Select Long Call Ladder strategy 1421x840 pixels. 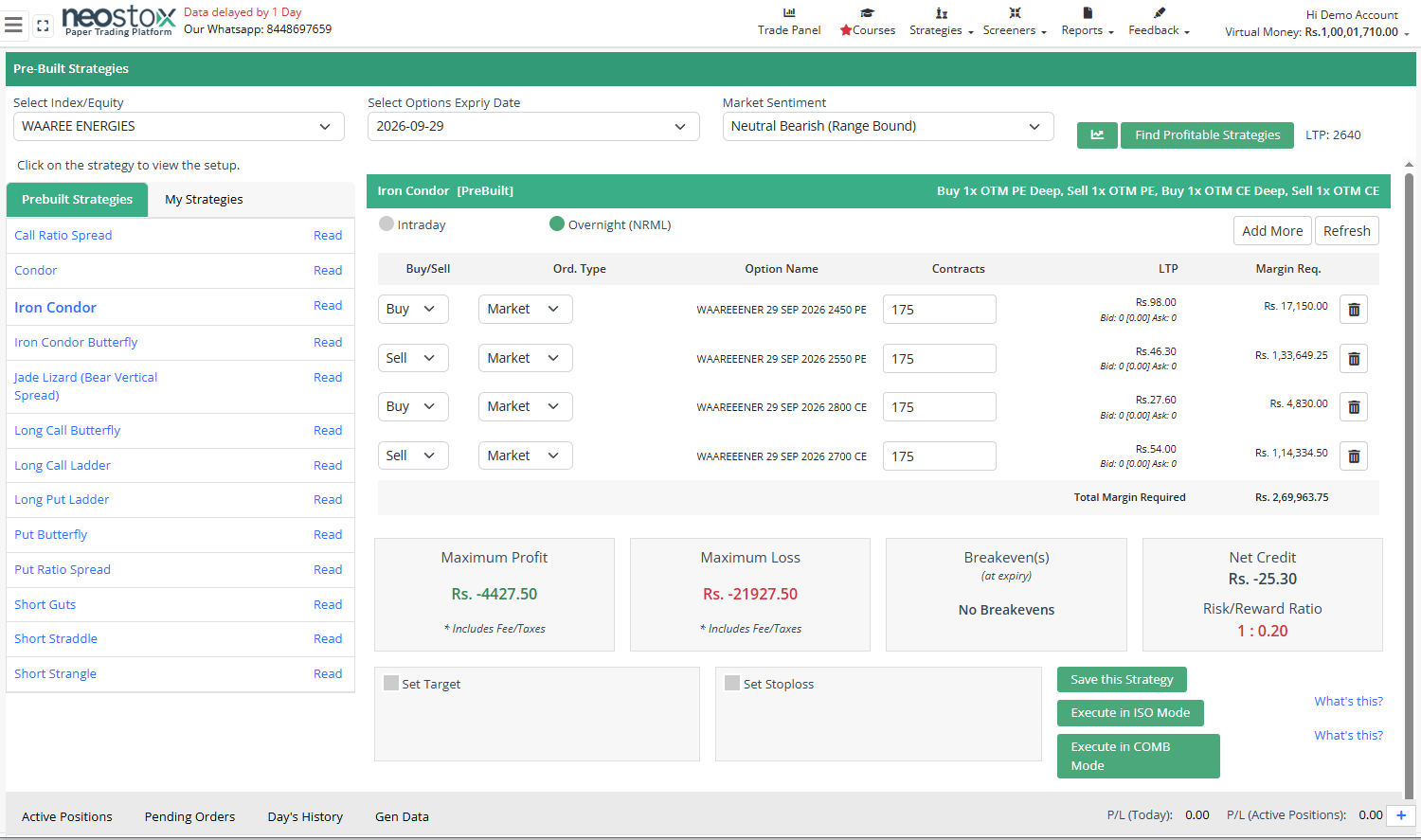point(63,466)
